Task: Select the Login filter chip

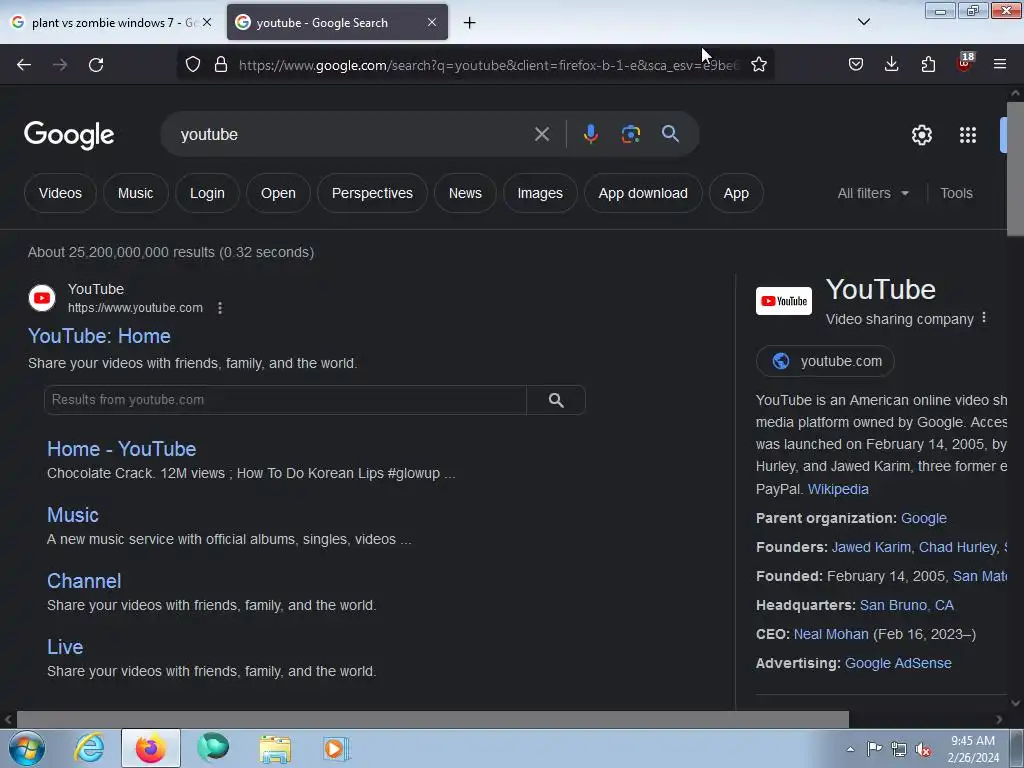Action: pyautogui.click(x=207, y=193)
